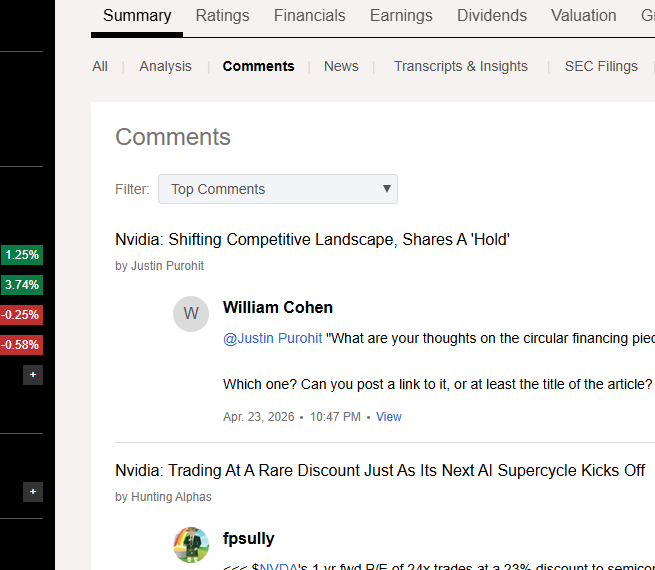Click the plus button below -0.58% badge
This screenshot has height=570, width=655.
[x=33, y=375]
